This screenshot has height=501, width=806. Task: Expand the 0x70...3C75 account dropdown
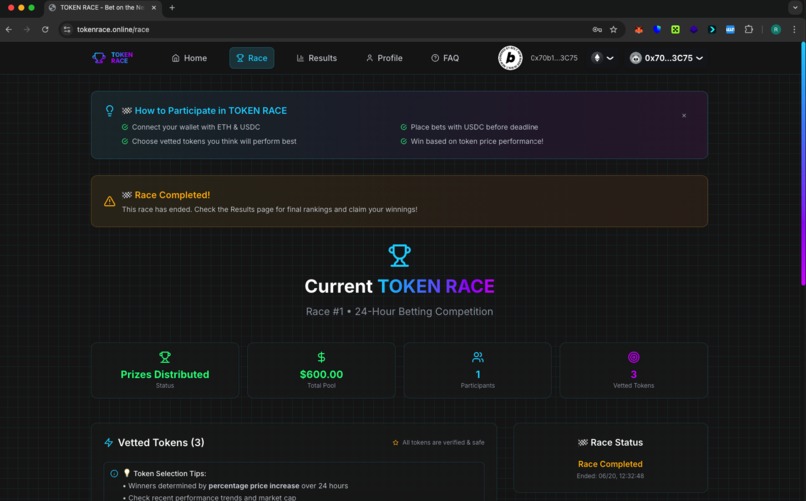[x=666, y=58]
